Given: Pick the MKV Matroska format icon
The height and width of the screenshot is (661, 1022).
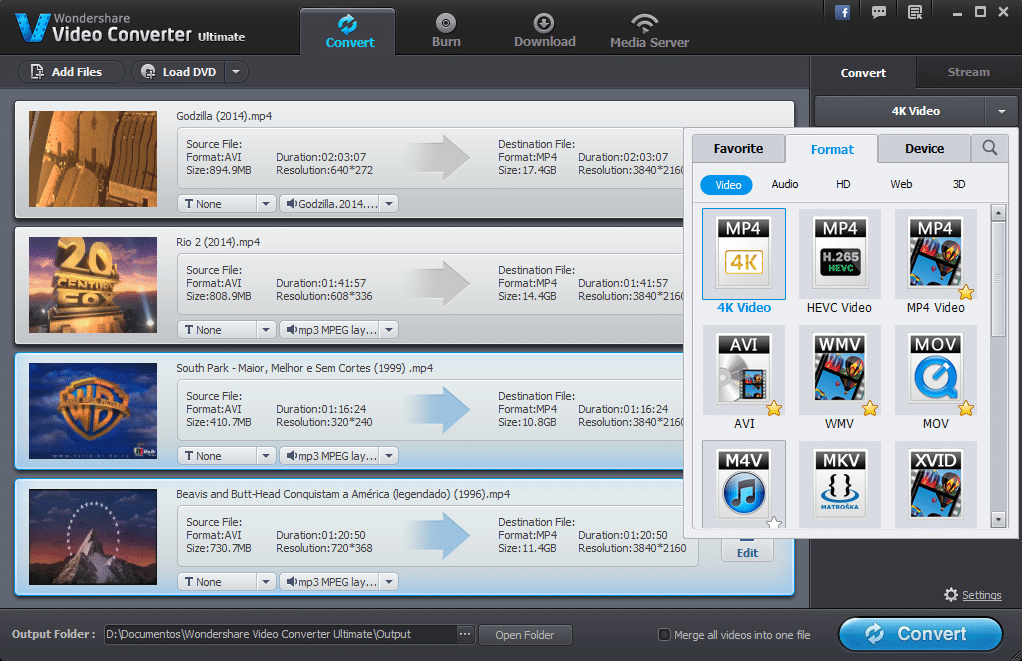Looking at the screenshot, I should (x=839, y=485).
